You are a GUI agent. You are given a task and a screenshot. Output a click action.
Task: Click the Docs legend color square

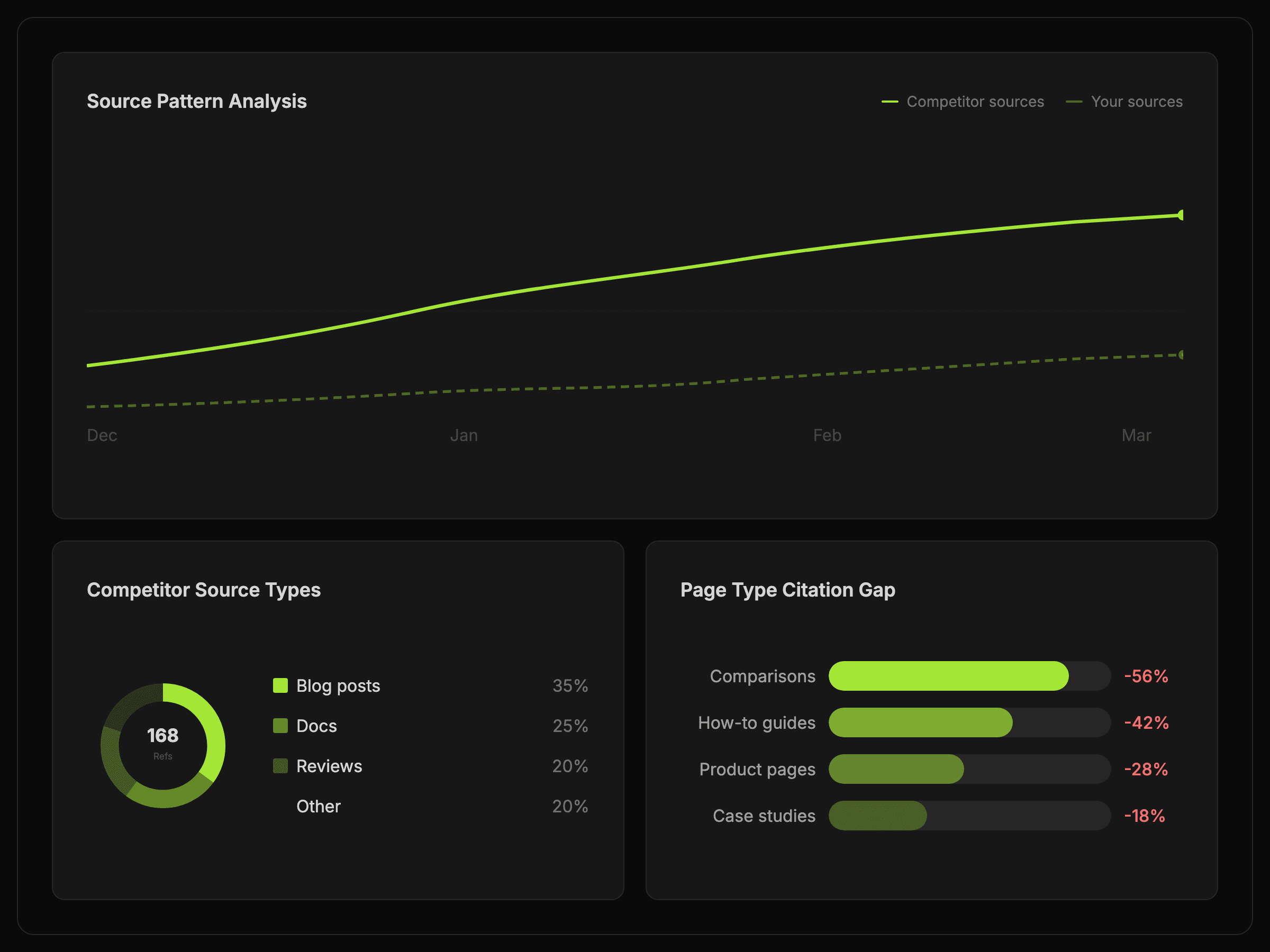(x=280, y=725)
